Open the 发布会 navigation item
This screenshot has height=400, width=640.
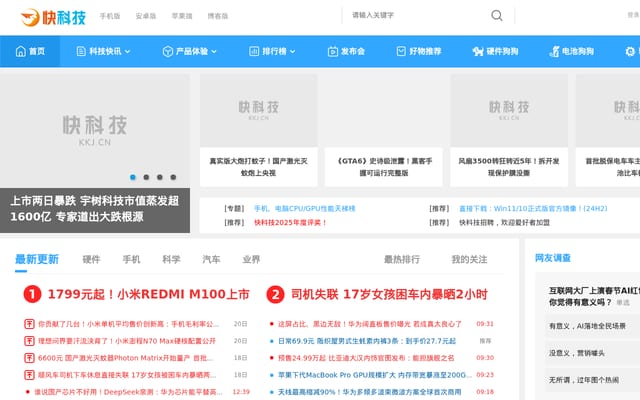(346, 51)
